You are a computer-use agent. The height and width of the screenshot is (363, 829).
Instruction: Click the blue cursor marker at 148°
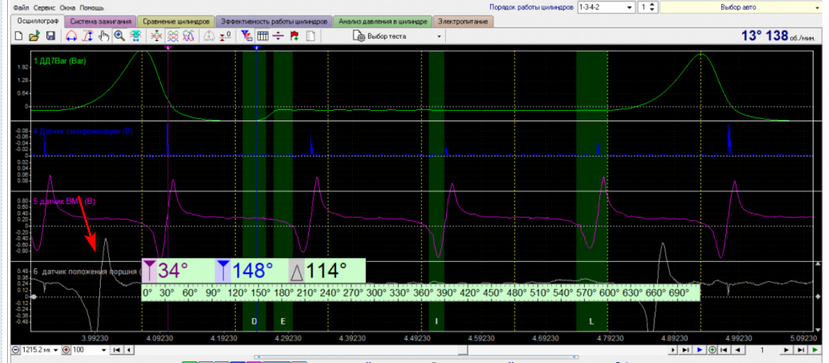[256, 48]
